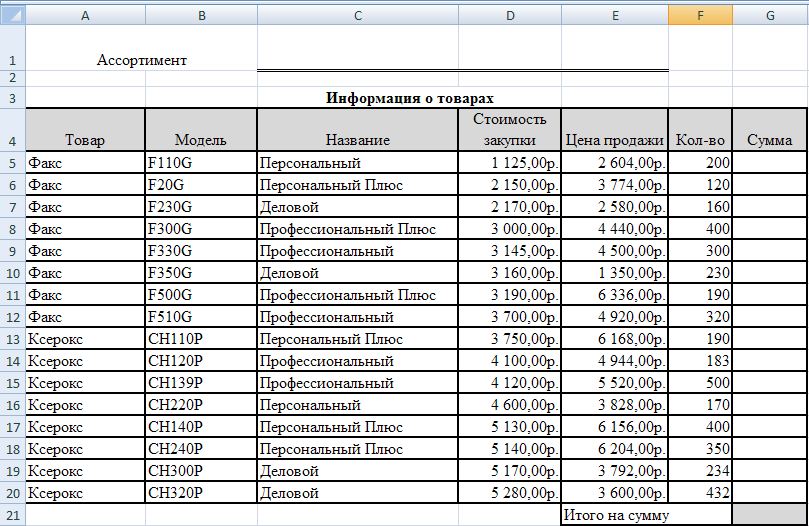Click the 4 440,00р. sale price cell
The height and width of the screenshot is (526, 809).
coord(615,229)
